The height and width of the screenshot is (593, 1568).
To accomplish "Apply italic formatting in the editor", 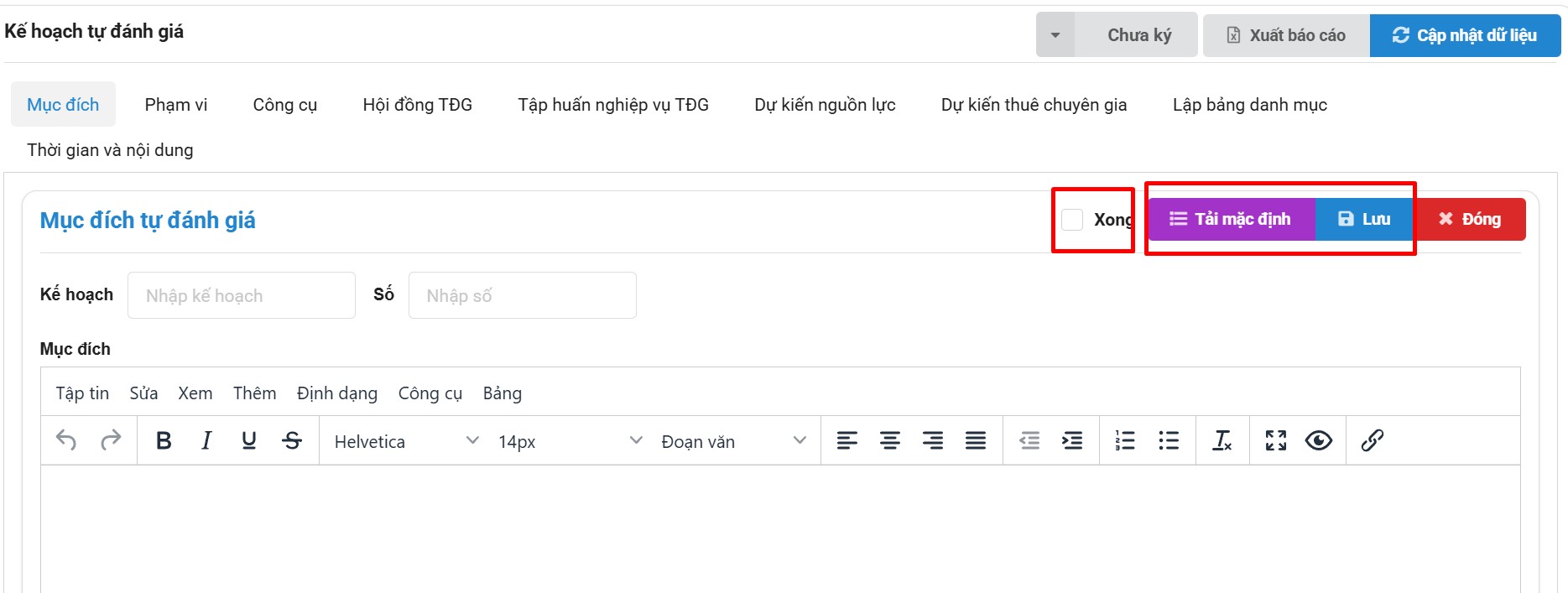I will click(x=206, y=440).
